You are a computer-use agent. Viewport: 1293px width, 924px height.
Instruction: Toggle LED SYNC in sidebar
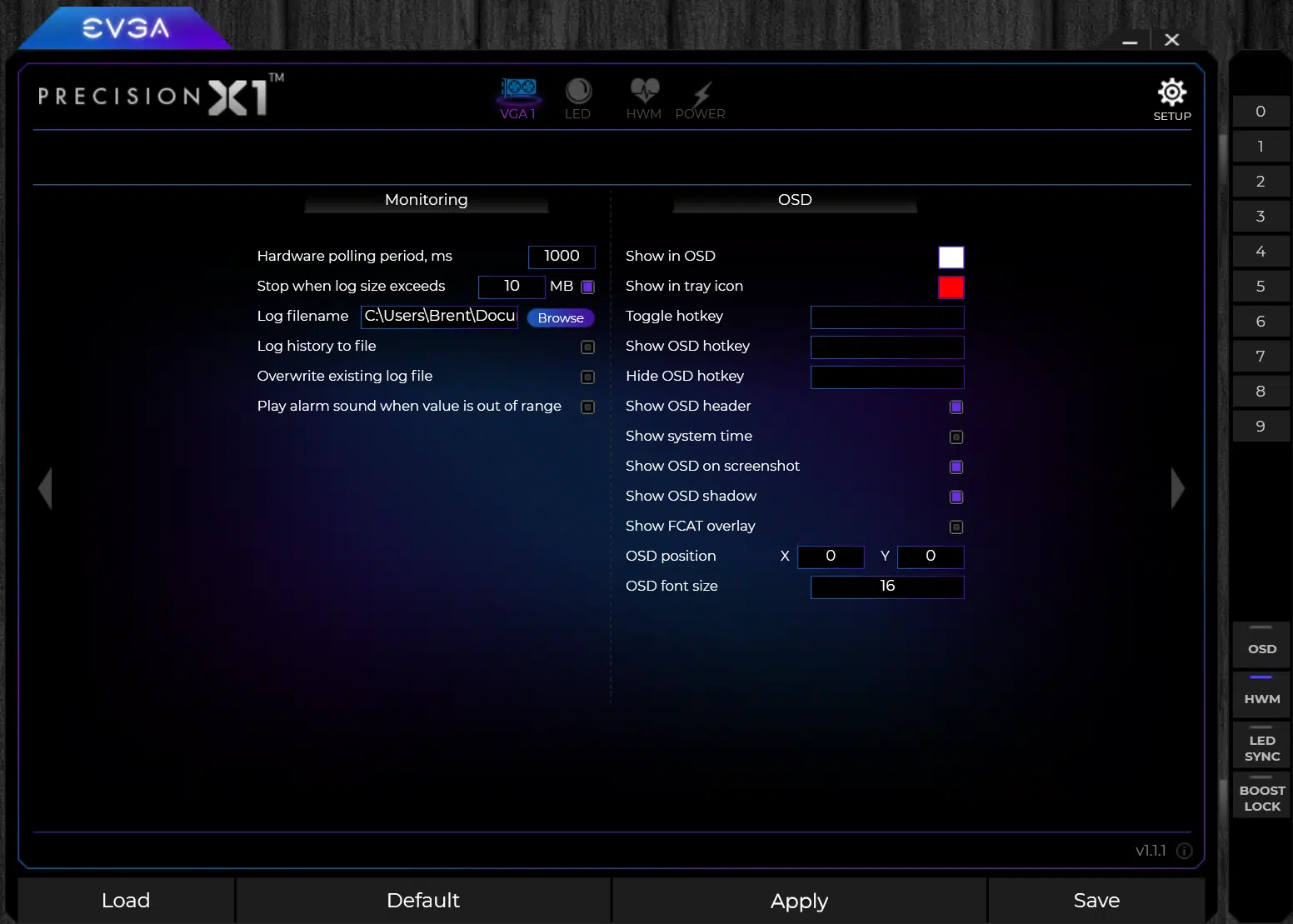click(x=1262, y=744)
